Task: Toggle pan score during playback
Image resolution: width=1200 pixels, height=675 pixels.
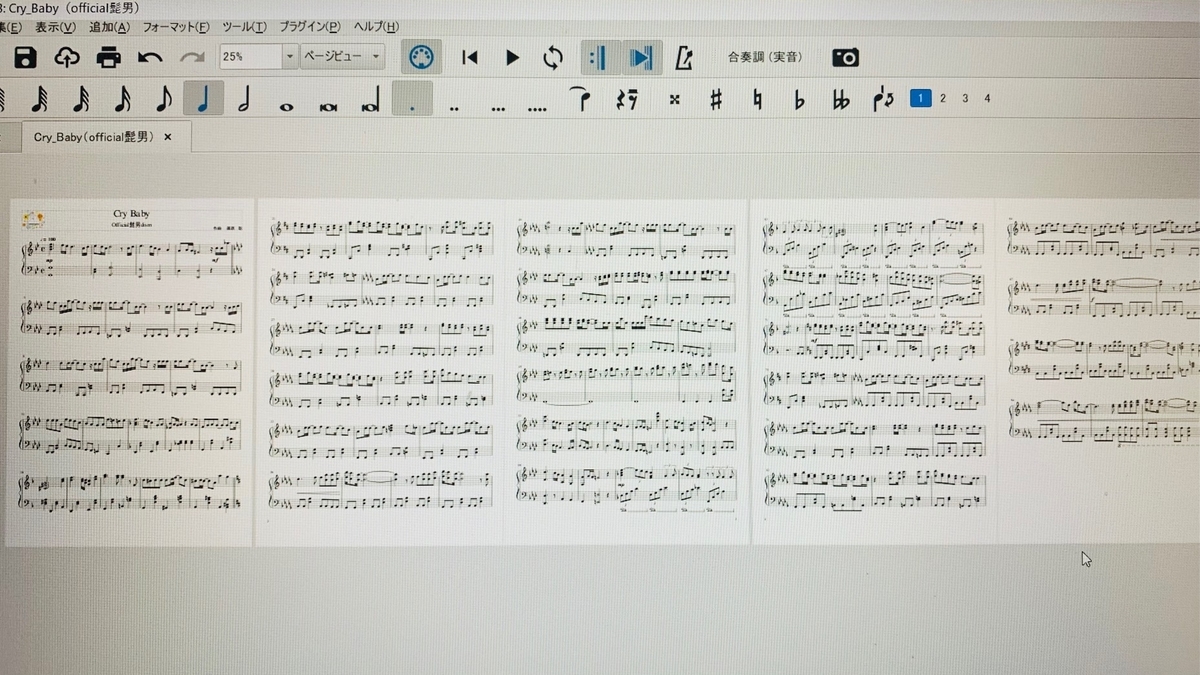Action: [640, 58]
